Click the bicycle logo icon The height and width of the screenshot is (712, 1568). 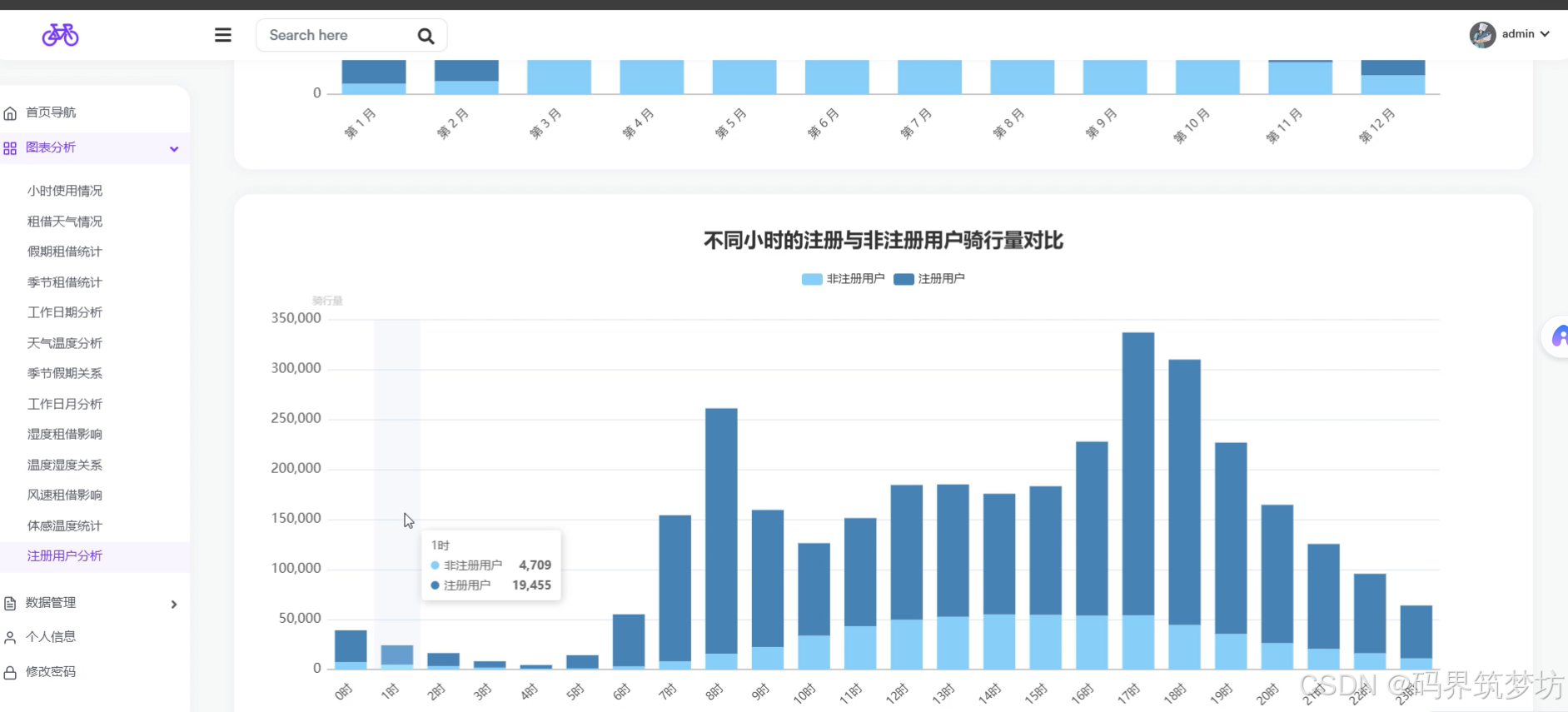point(60,35)
